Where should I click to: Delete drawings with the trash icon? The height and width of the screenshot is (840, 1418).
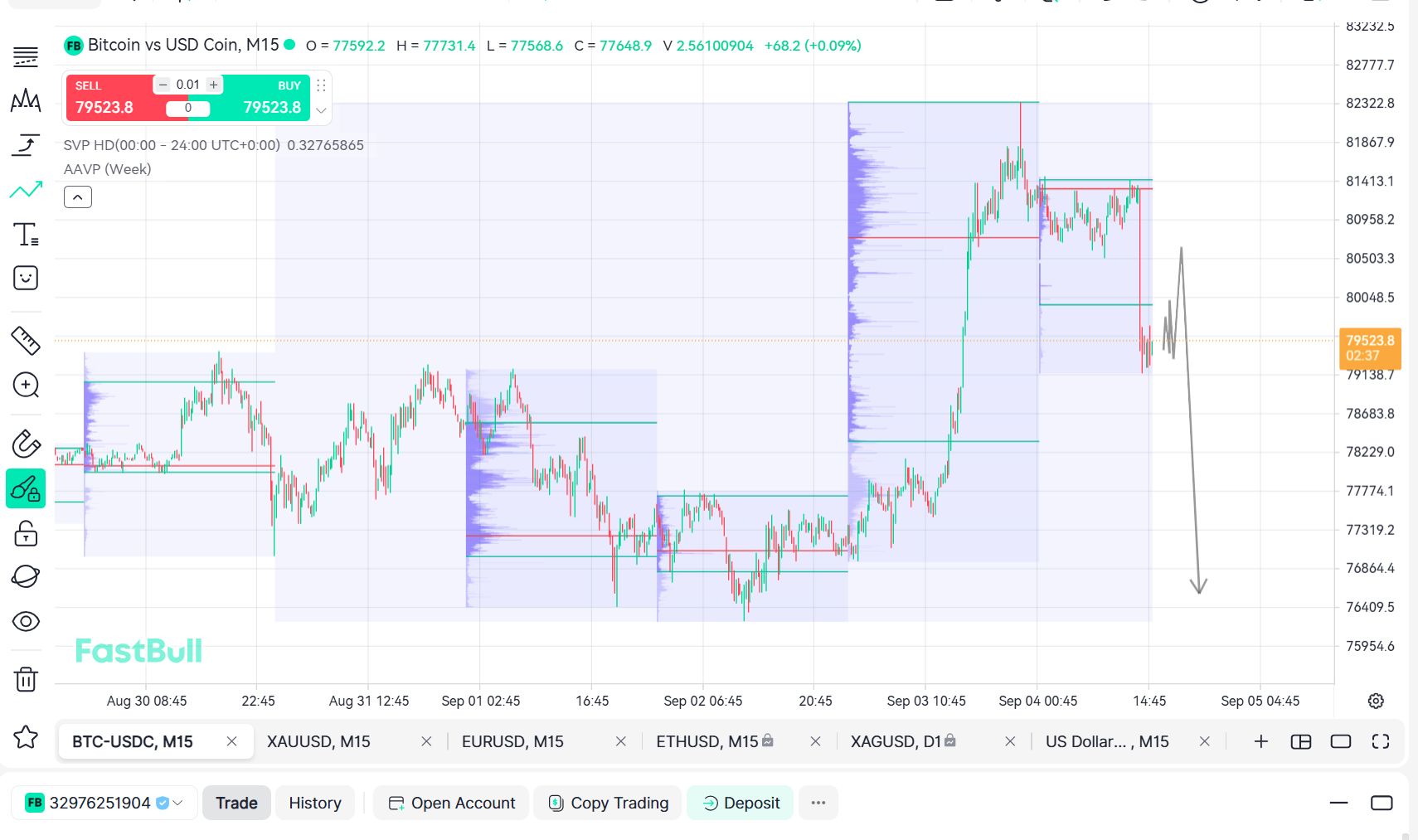point(26,679)
